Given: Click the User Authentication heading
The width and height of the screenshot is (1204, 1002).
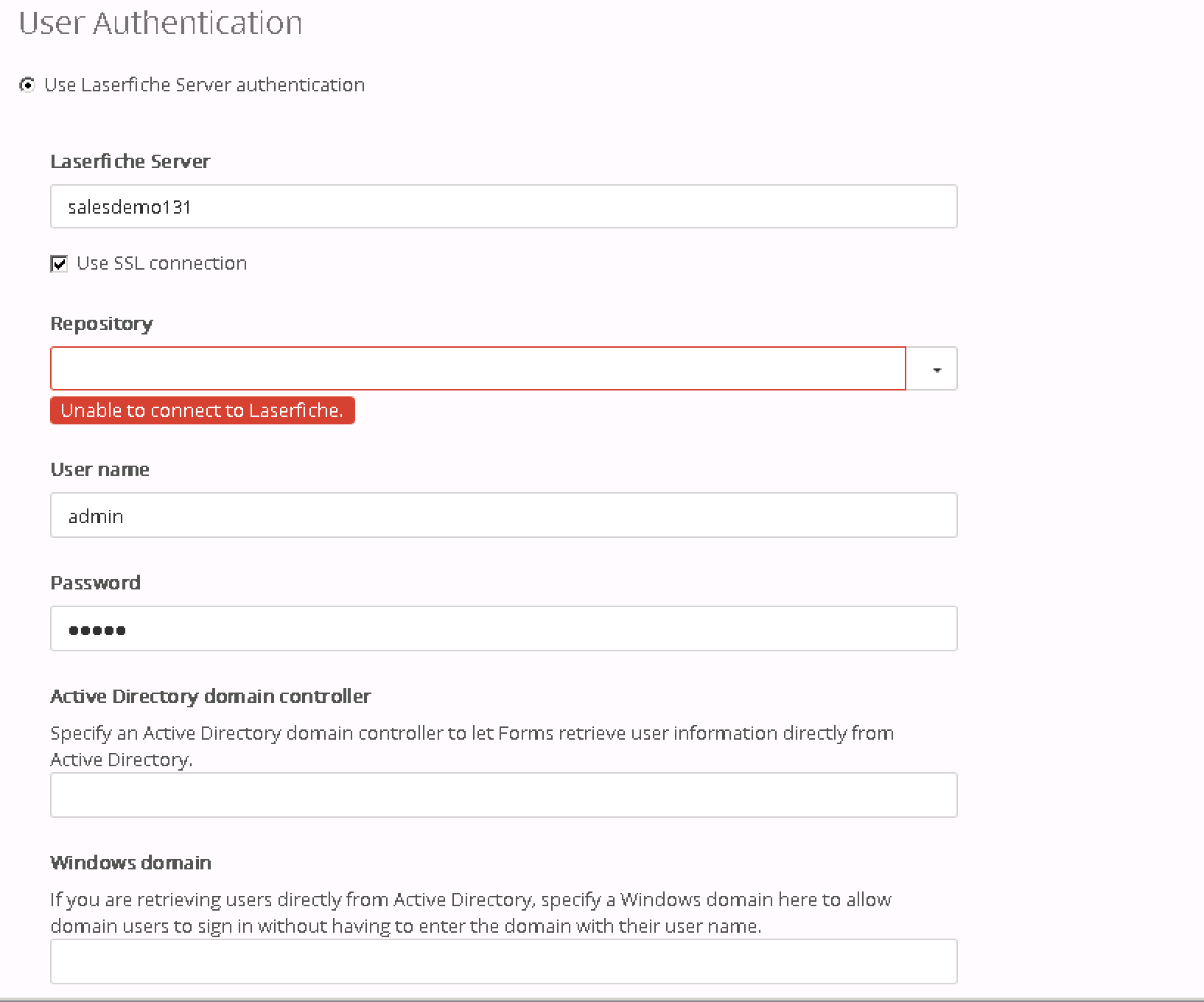Looking at the screenshot, I should coord(161,23).
